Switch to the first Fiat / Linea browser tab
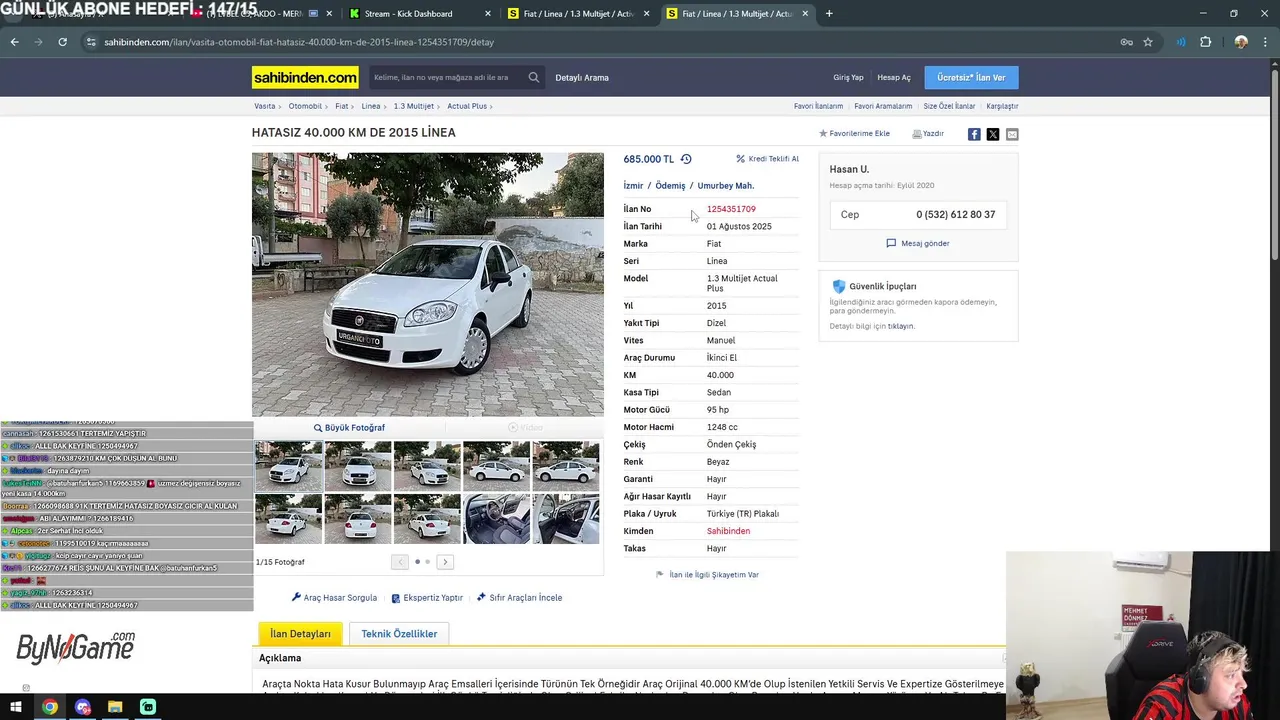1280x720 pixels. pos(578,14)
